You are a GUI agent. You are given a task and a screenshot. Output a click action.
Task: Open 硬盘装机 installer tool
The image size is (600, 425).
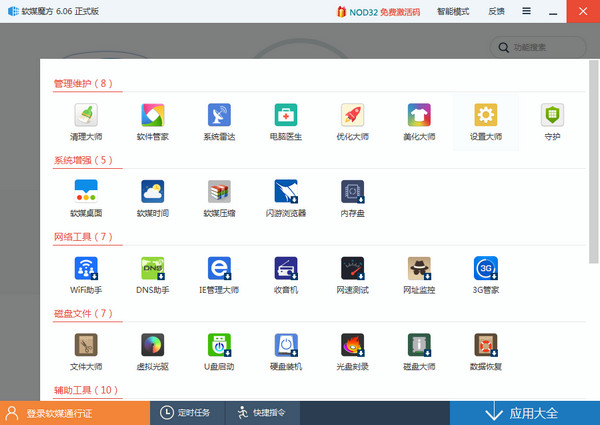(x=286, y=352)
